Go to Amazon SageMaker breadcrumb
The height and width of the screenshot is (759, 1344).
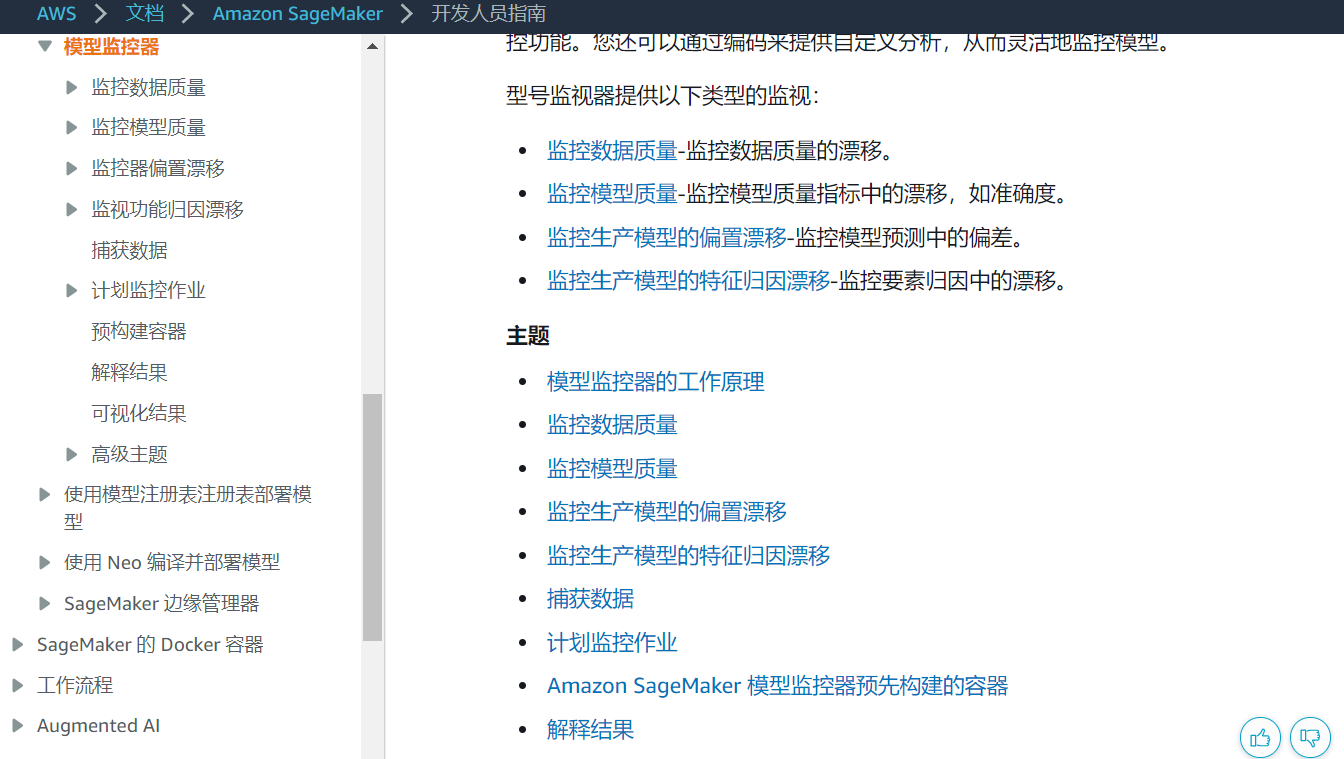click(297, 14)
